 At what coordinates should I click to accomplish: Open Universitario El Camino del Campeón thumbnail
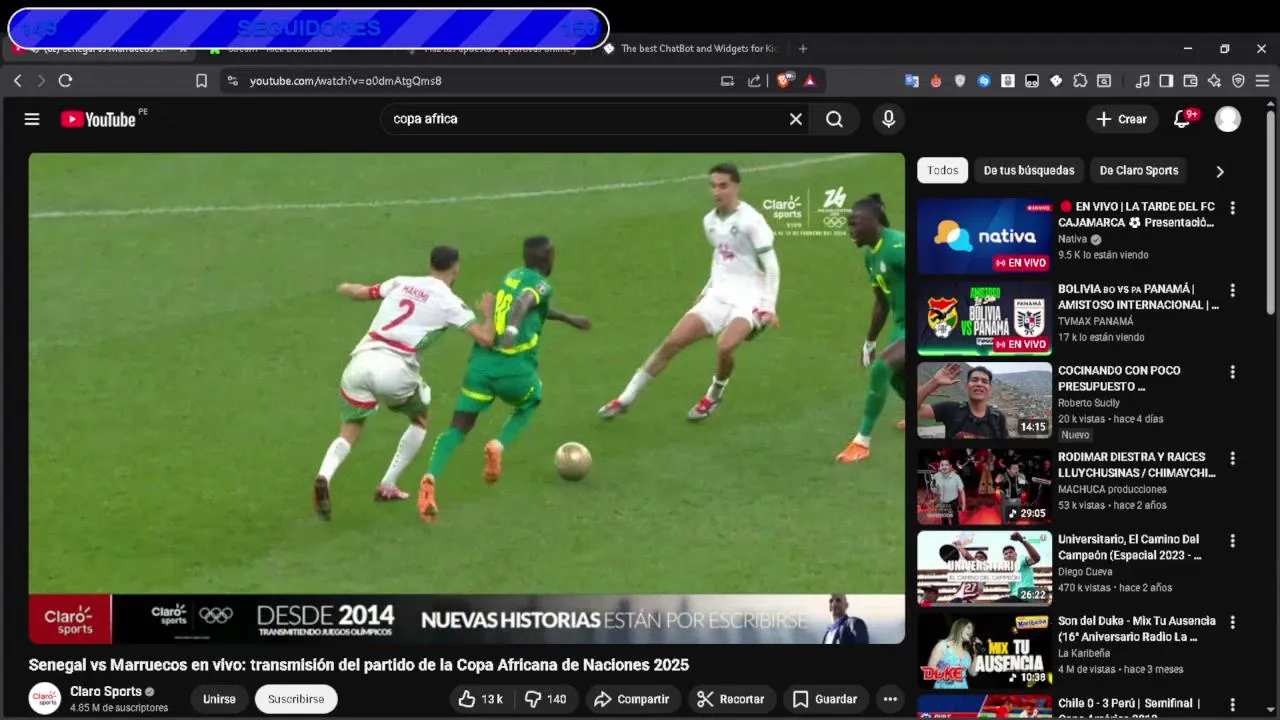click(x=984, y=568)
